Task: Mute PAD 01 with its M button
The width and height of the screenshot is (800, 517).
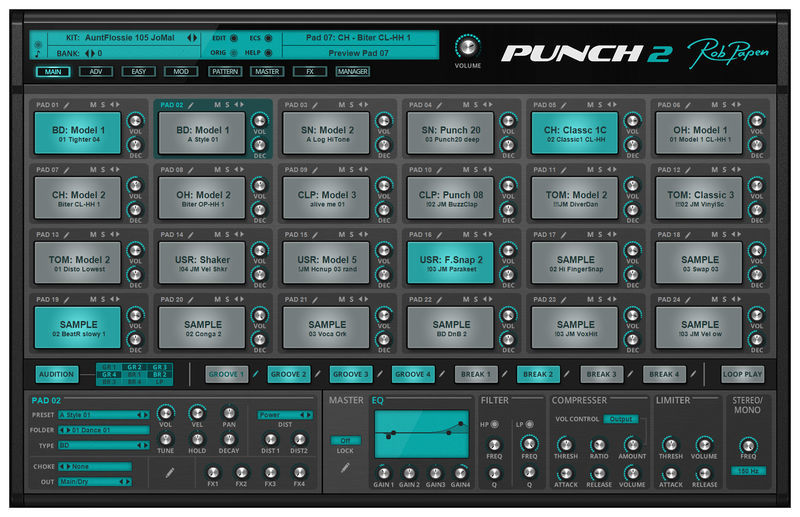Action: click(x=93, y=105)
